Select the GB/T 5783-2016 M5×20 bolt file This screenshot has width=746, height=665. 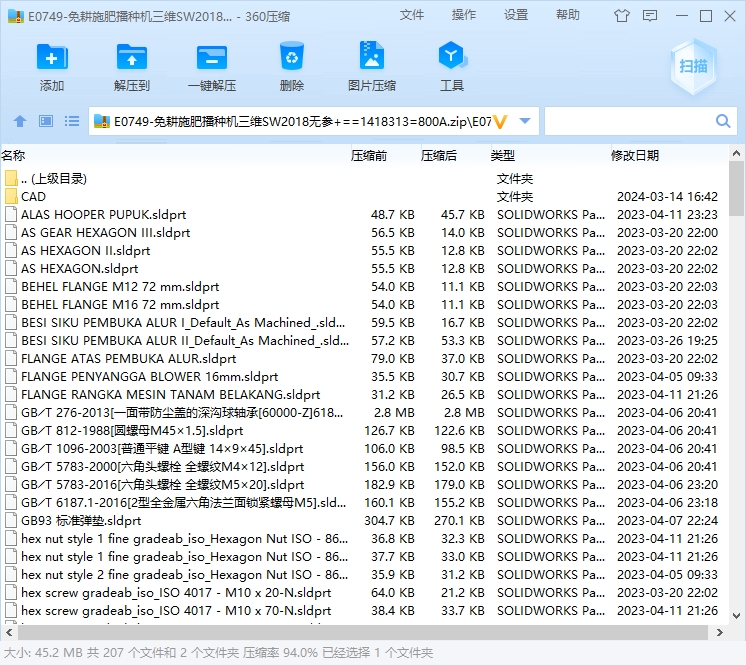(364, 485)
